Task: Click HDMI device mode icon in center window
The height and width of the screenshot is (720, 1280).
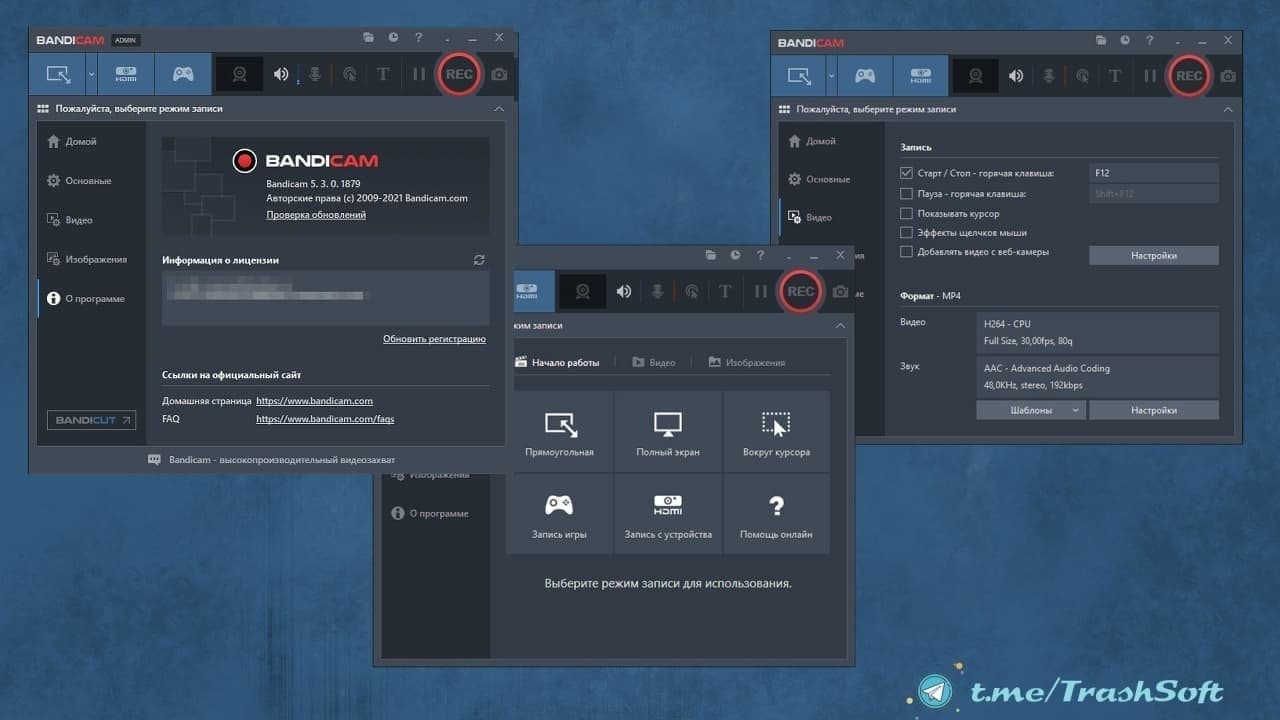Action: pos(527,292)
